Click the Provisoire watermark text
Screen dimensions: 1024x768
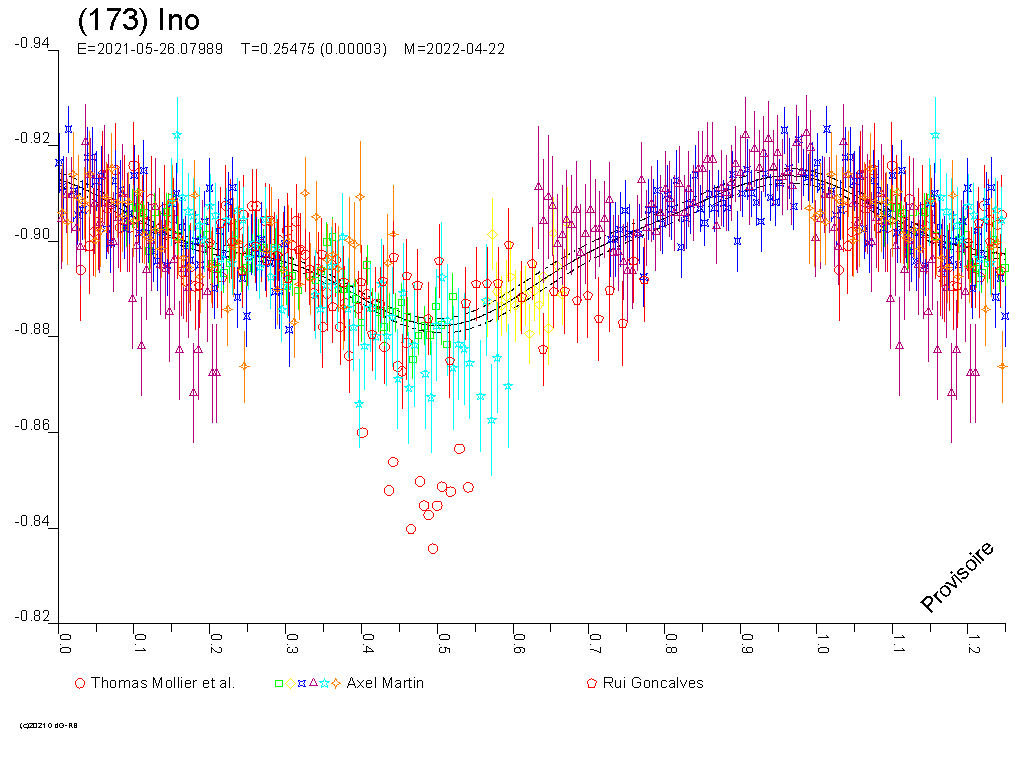coord(957,576)
